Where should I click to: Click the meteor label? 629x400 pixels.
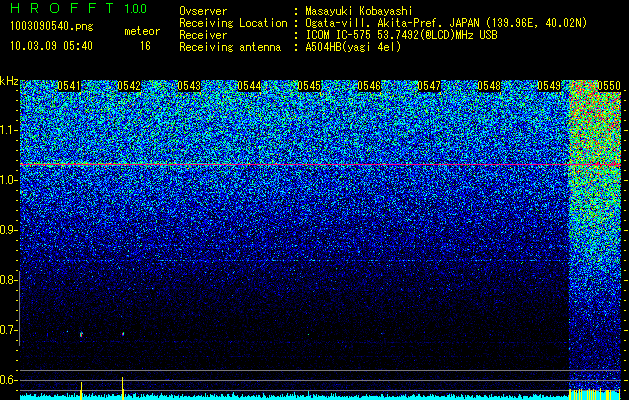click(x=142, y=31)
